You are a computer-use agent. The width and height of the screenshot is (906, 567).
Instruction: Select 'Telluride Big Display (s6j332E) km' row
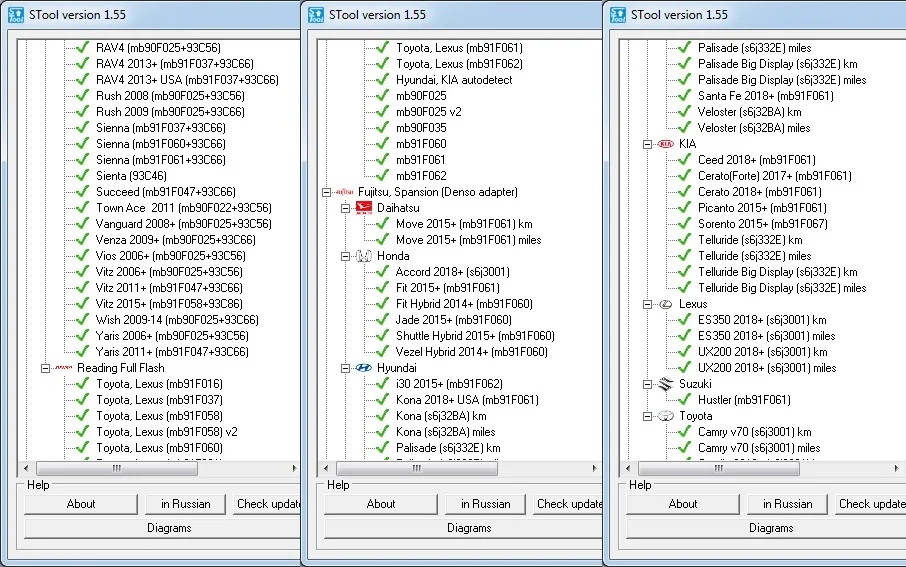click(778, 272)
